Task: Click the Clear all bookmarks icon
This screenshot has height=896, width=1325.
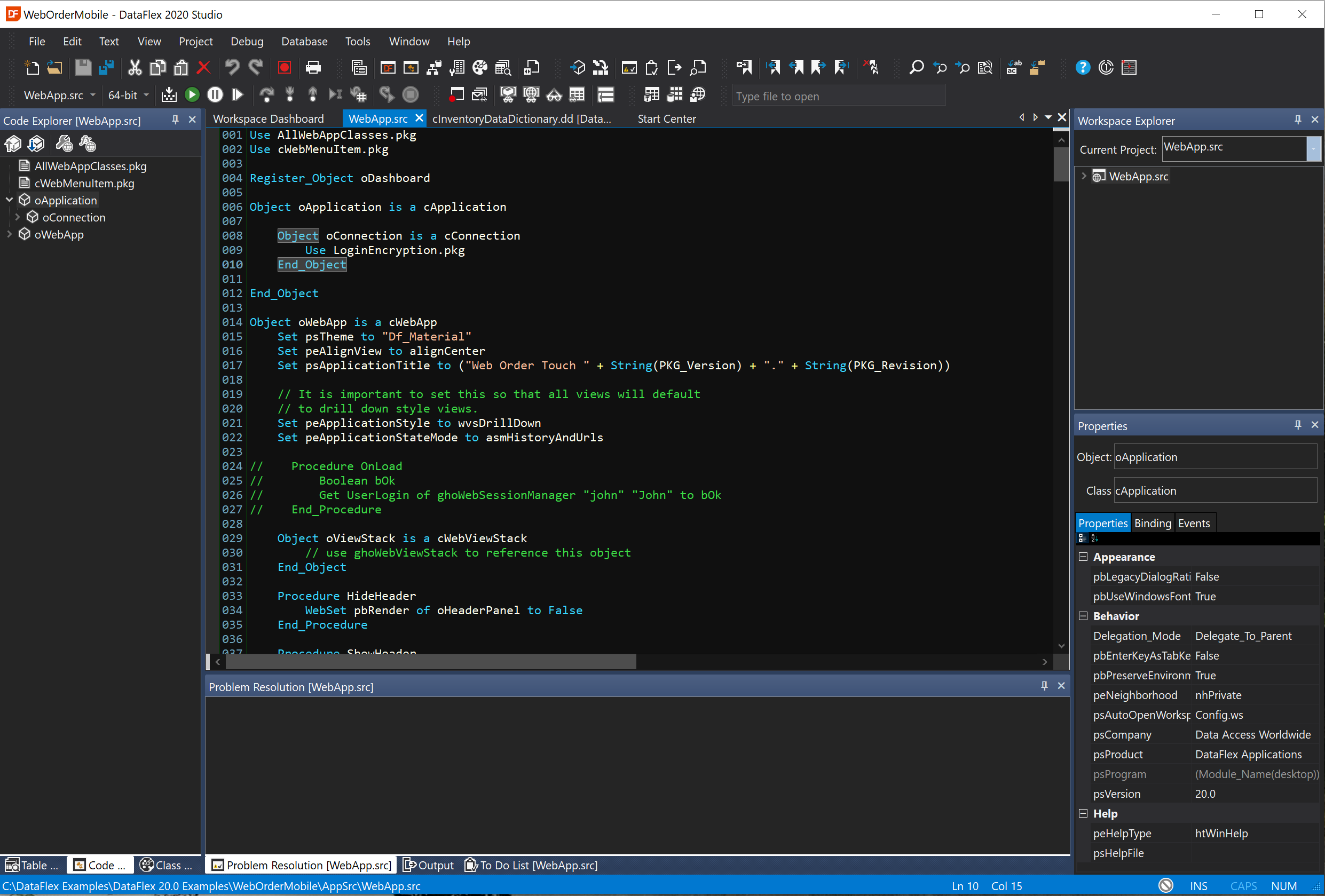Action: [871, 68]
